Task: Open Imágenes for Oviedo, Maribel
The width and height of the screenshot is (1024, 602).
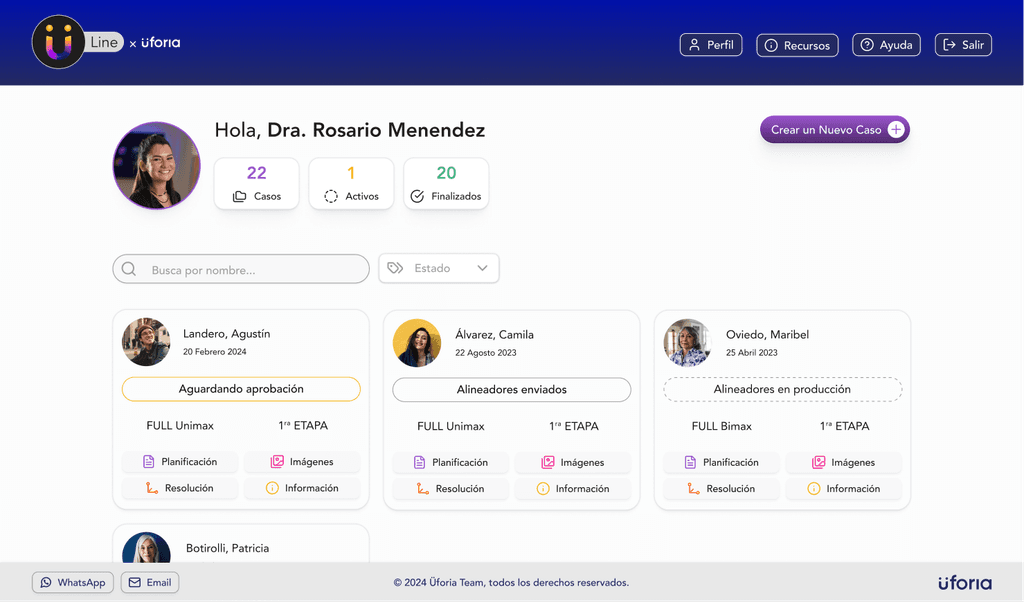Action: point(844,462)
